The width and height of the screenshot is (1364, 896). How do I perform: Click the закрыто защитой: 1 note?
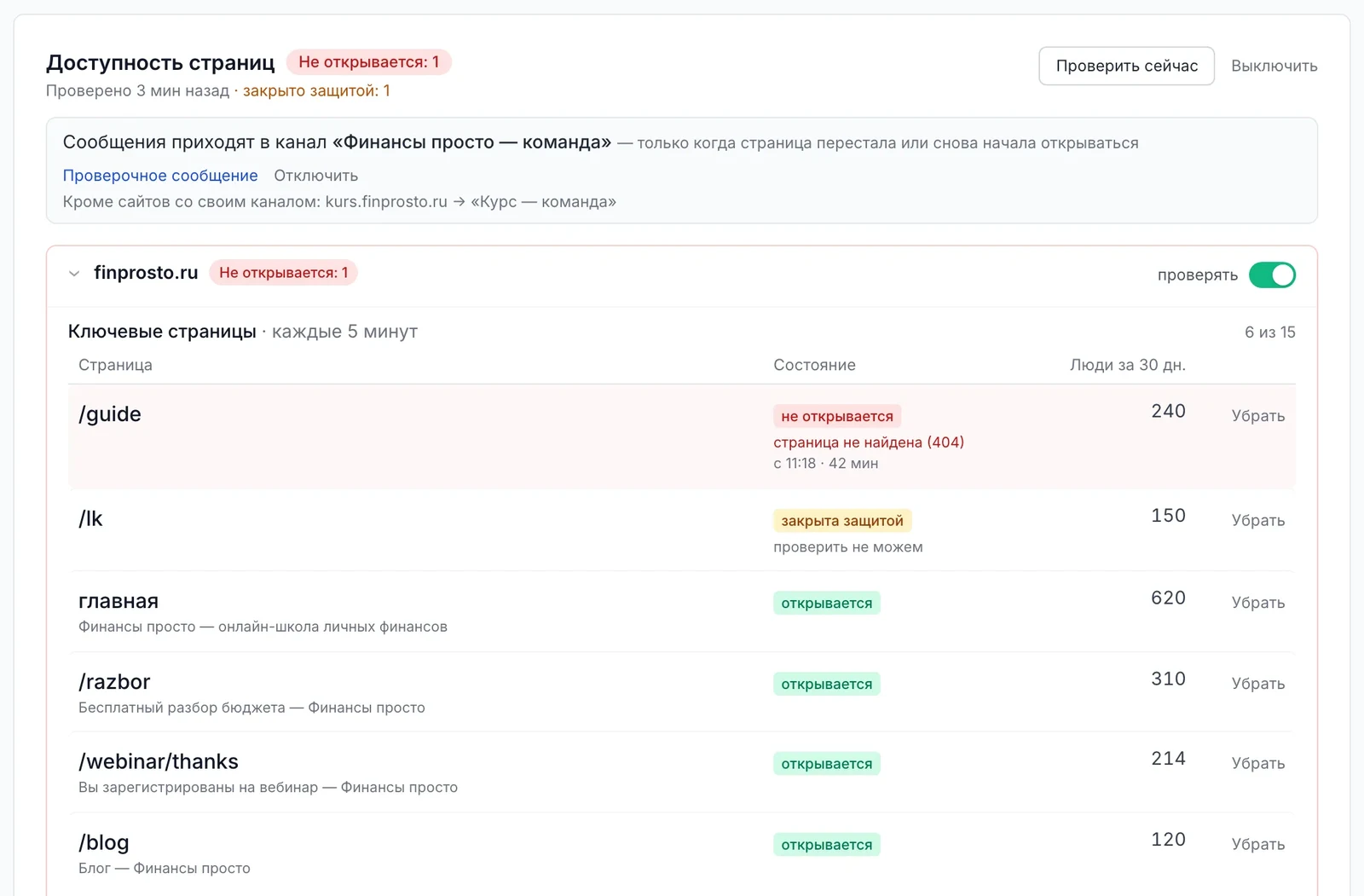[x=316, y=91]
